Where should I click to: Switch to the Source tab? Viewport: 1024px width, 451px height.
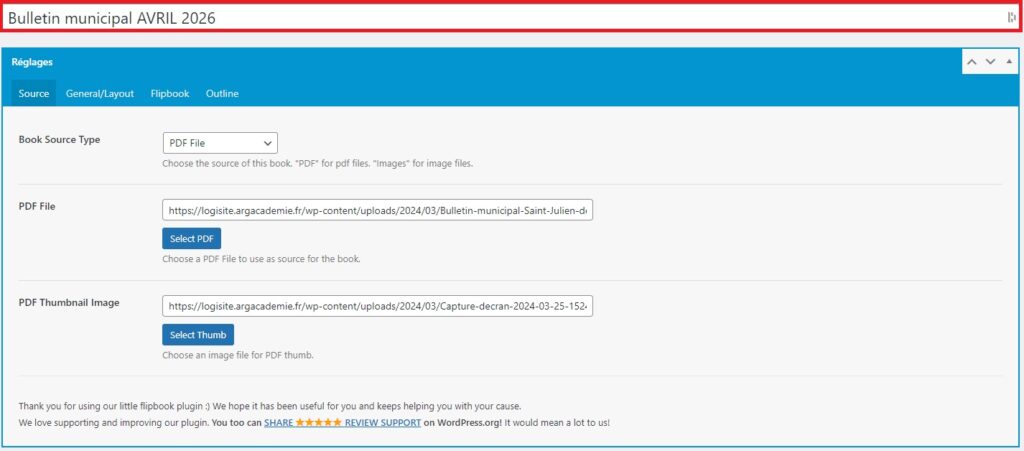click(34, 94)
